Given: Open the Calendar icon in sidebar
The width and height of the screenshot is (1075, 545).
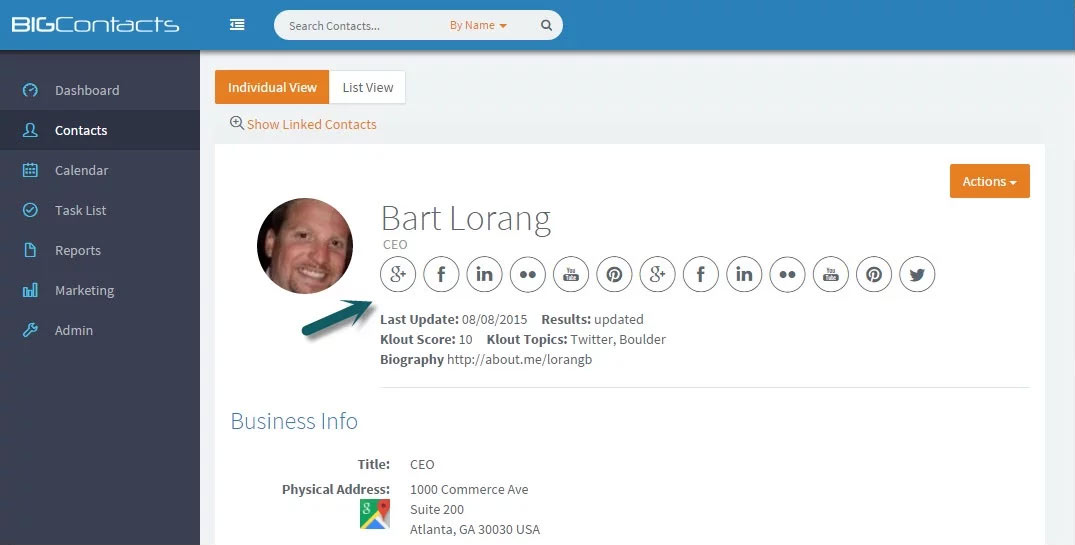Looking at the screenshot, I should 30,170.
